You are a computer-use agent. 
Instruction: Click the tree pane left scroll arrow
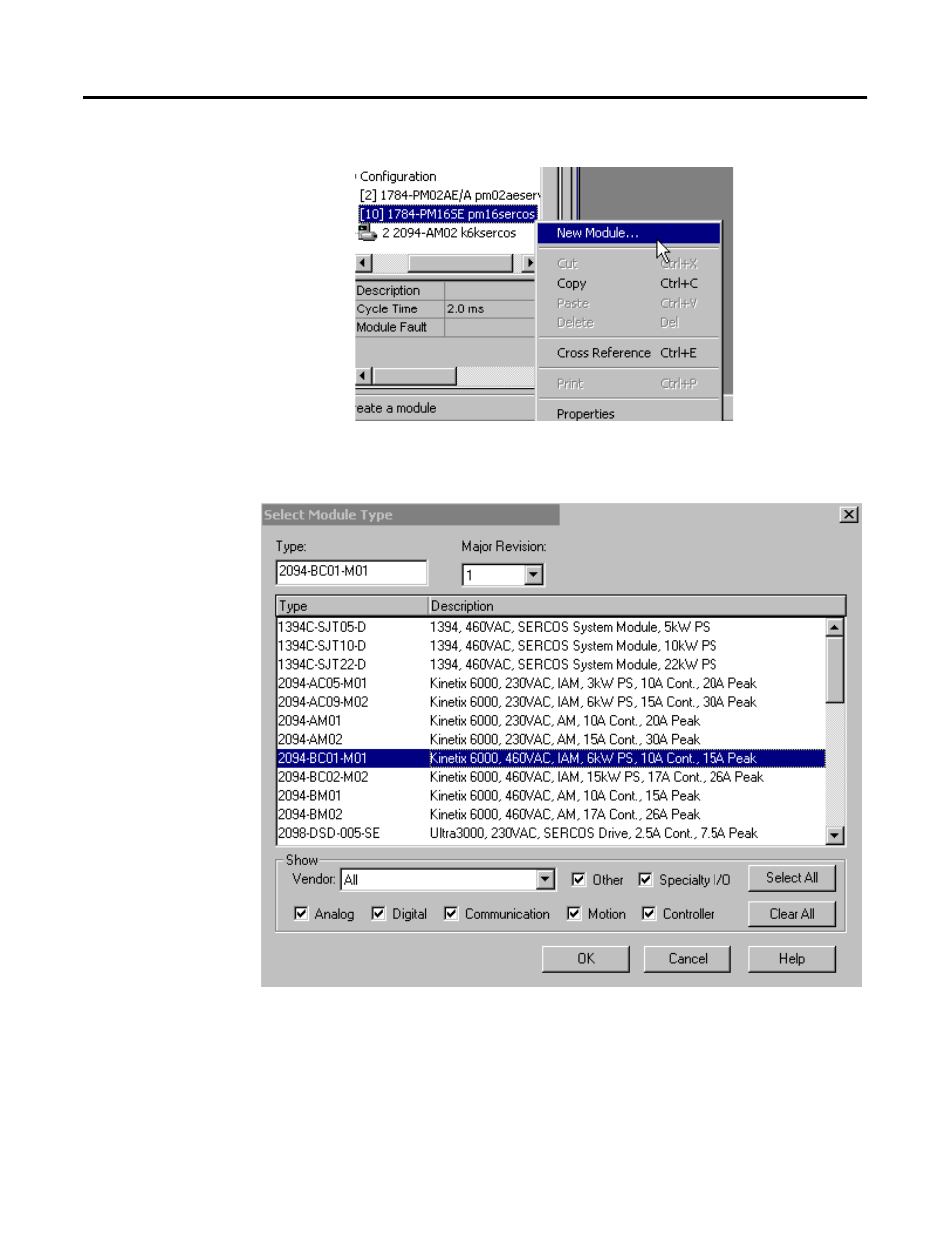point(364,263)
